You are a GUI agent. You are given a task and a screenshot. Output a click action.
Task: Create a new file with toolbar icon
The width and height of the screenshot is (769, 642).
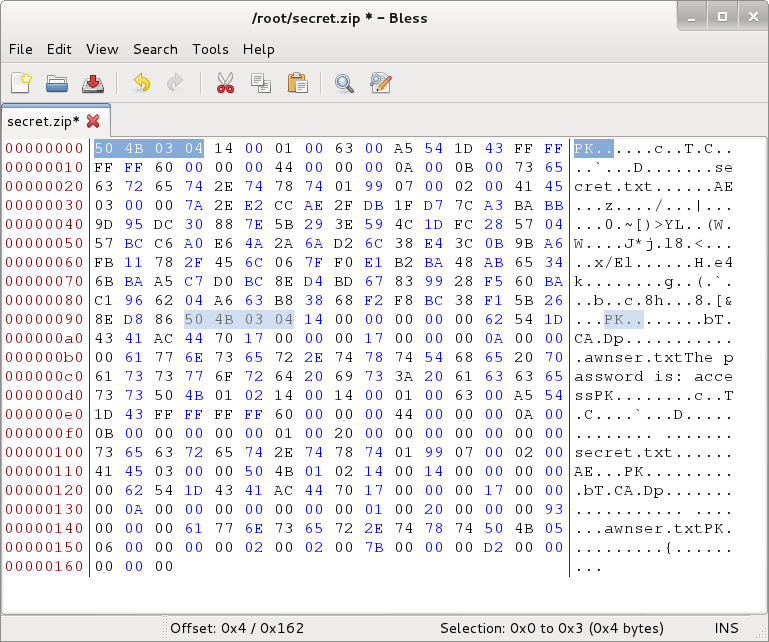coord(21,83)
